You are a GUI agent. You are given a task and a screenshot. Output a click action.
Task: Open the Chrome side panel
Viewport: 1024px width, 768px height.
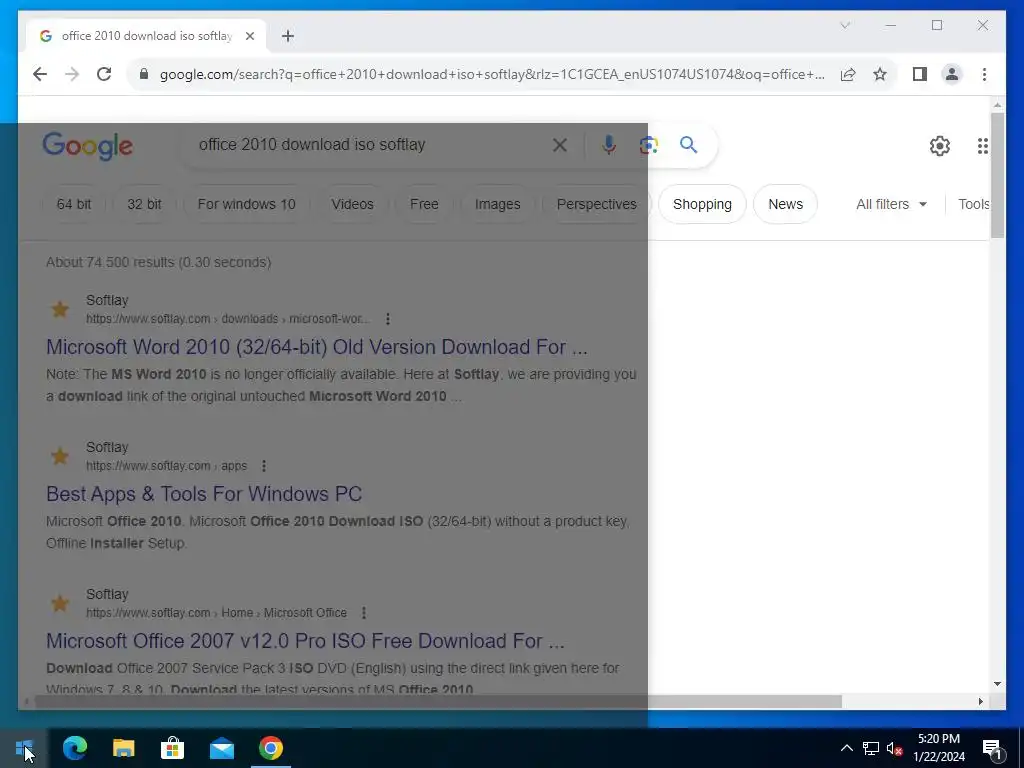[920, 74]
